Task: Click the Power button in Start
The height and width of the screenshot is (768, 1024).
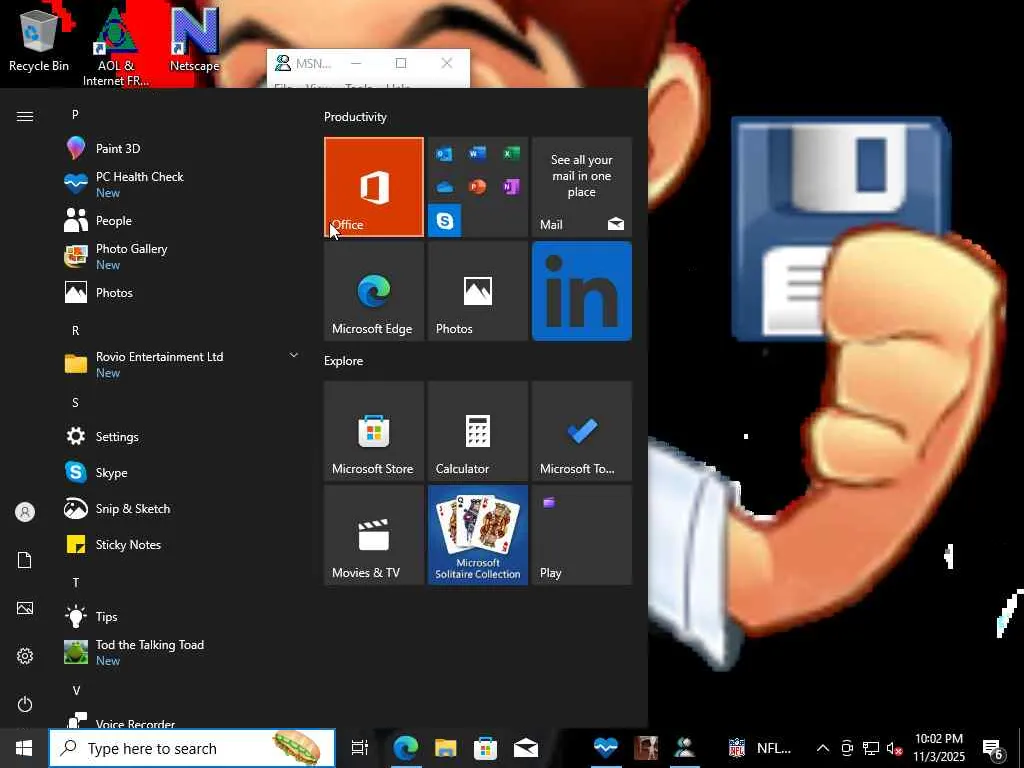Action: (25, 704)
